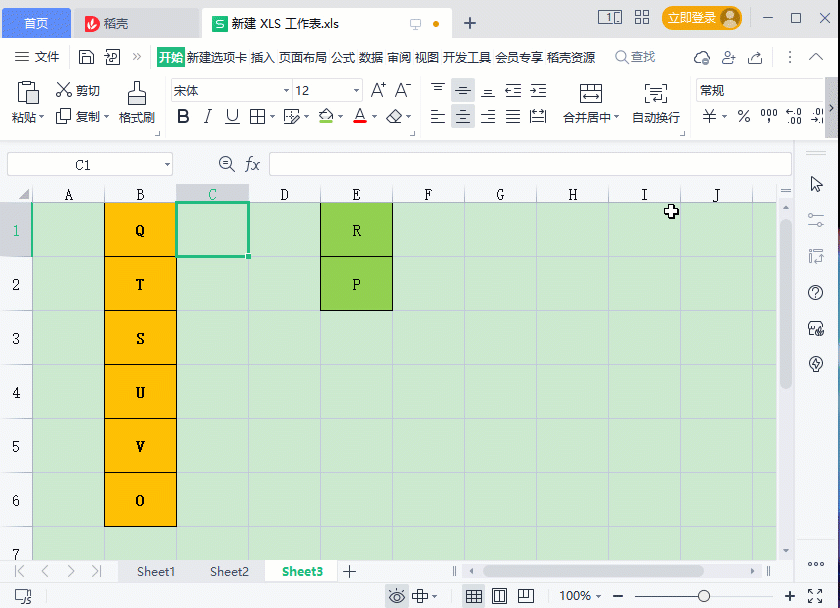This screenshot has height=608, width=840.
Task: Click the increase decimal places icon
Action: click(793, 116)
